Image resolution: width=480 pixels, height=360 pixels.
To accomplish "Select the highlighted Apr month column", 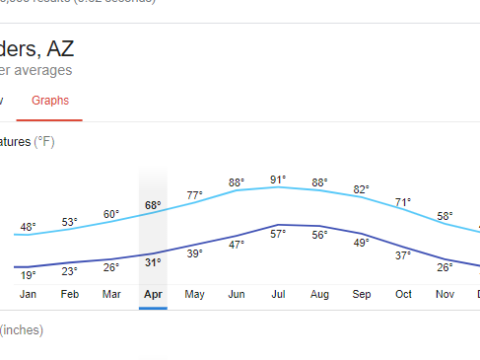I will pos(153,294).
